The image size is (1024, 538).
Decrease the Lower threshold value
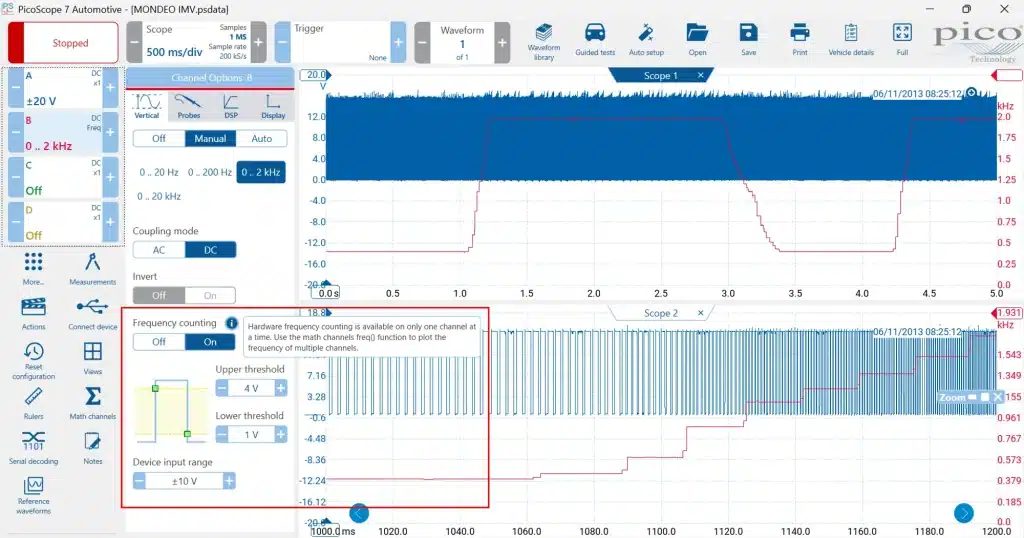pyautogui.click(x=222, y=435)
